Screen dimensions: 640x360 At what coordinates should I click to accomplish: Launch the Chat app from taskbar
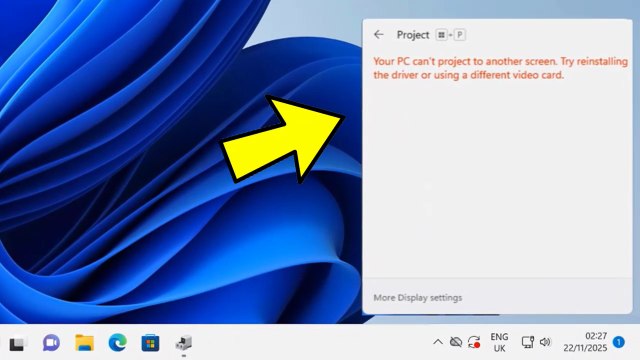click(51, 343)
